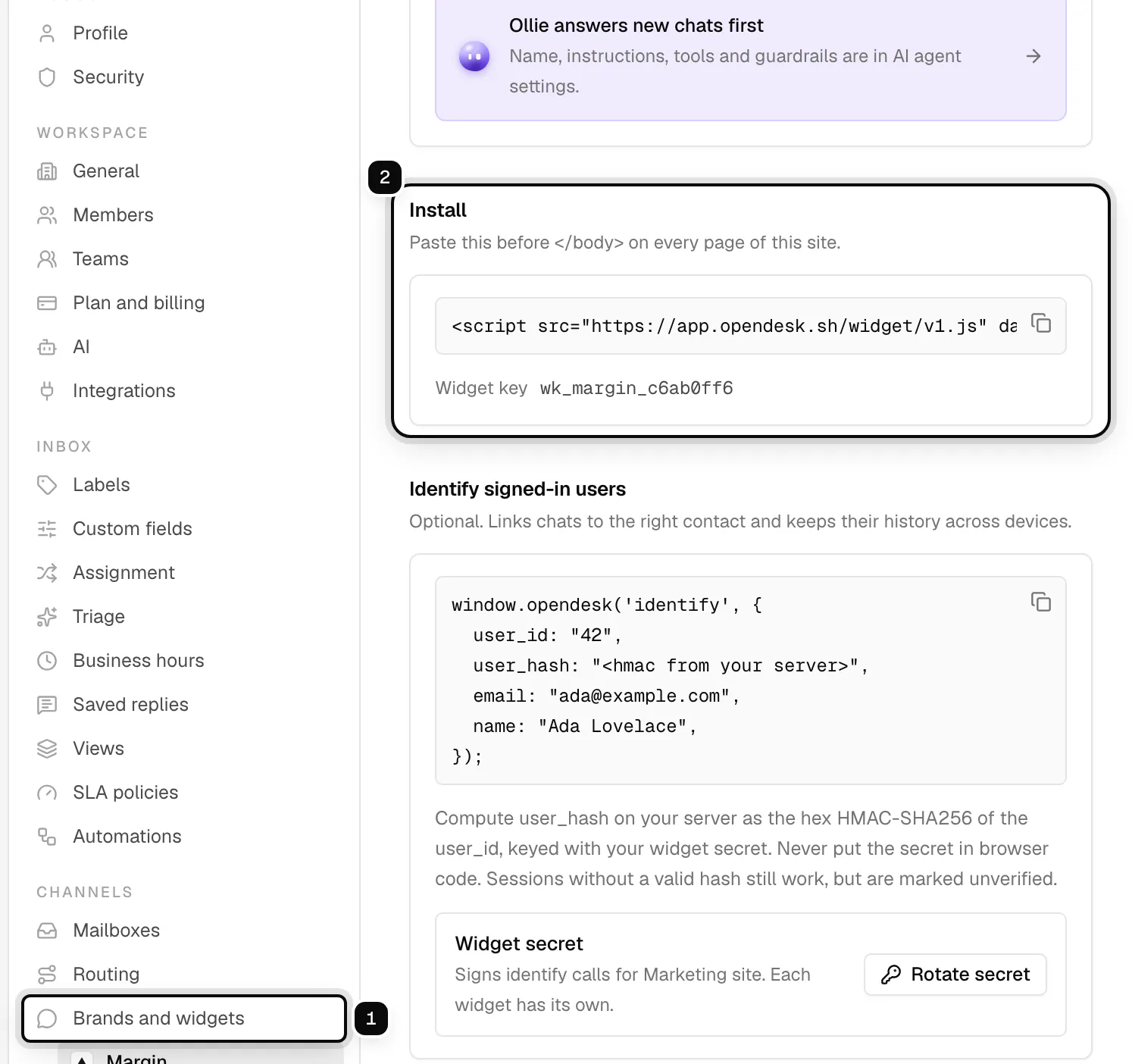
Task: Click the Install heading
Action: [438, 210]
